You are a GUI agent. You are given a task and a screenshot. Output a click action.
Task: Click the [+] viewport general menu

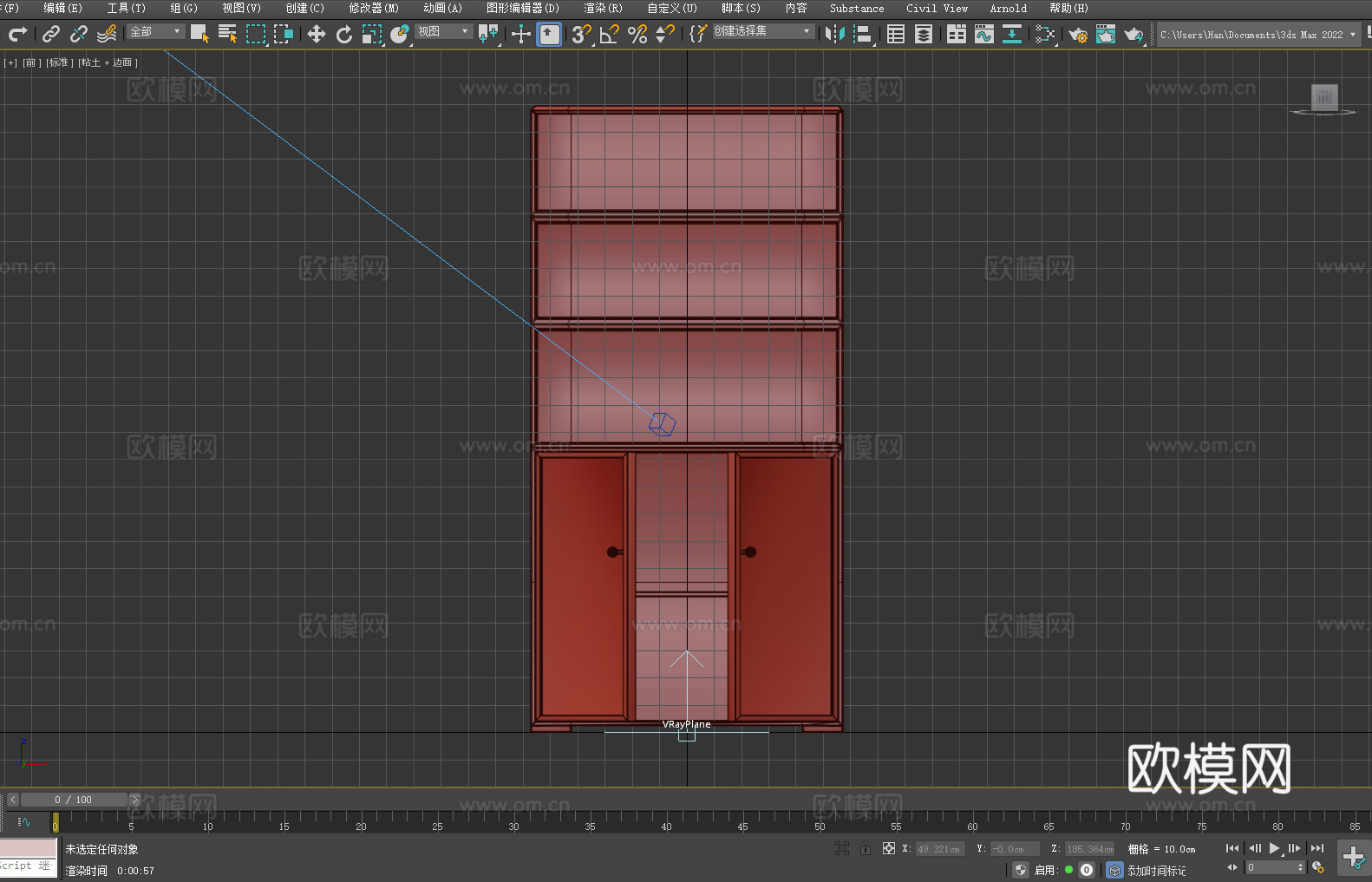click(x=10, y=62)
